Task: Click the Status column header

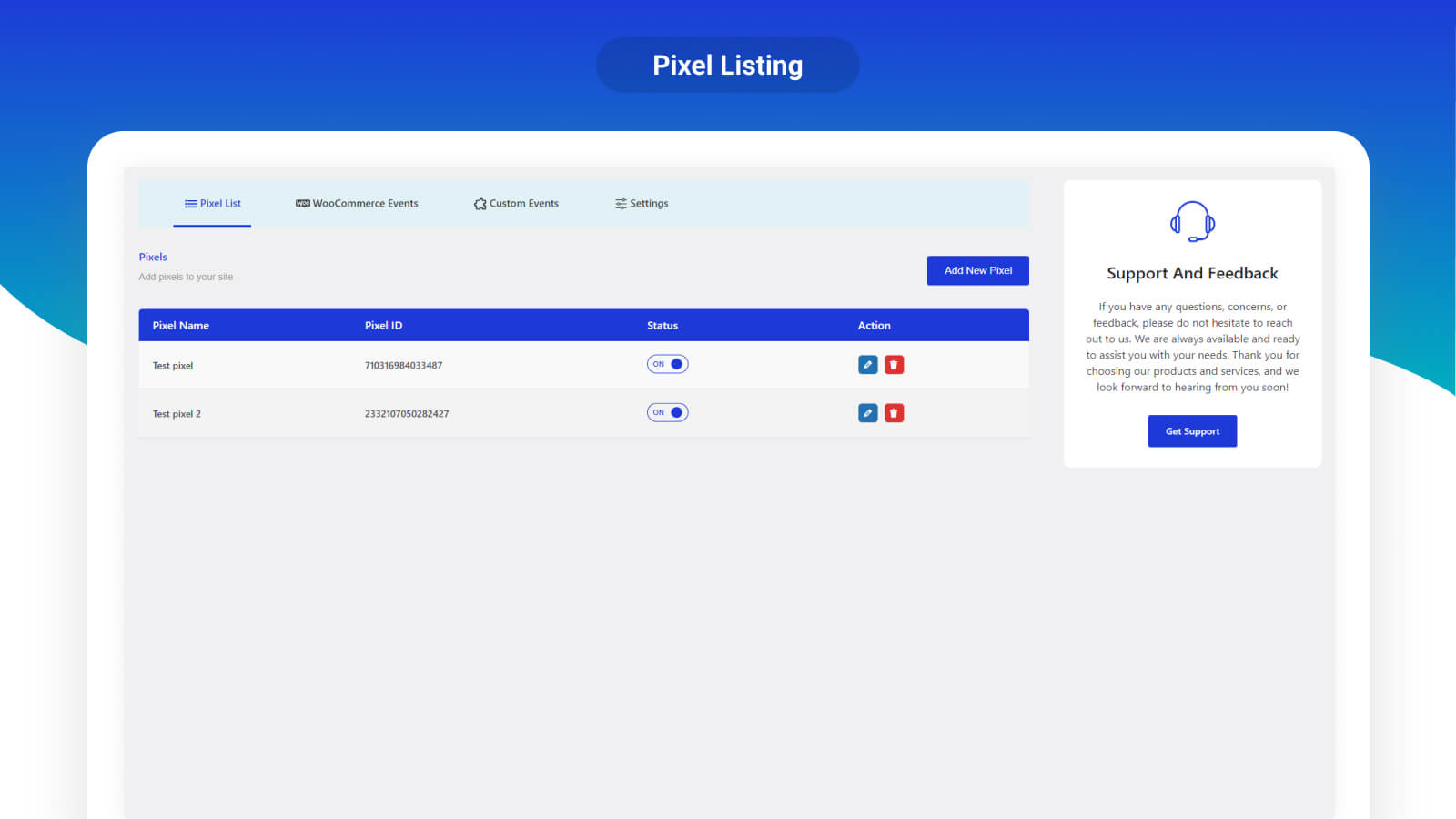Action: tap(662, 326)
